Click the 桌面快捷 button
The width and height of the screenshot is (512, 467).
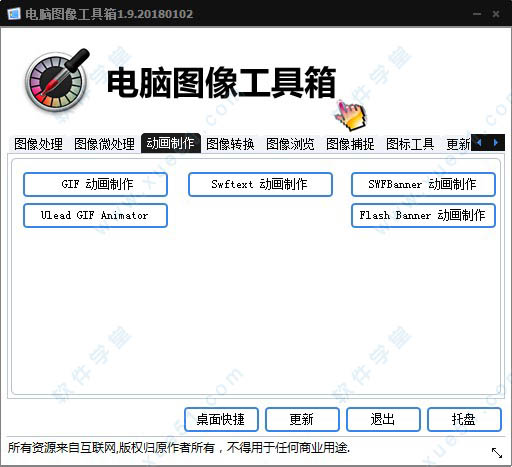click(221, 419)
